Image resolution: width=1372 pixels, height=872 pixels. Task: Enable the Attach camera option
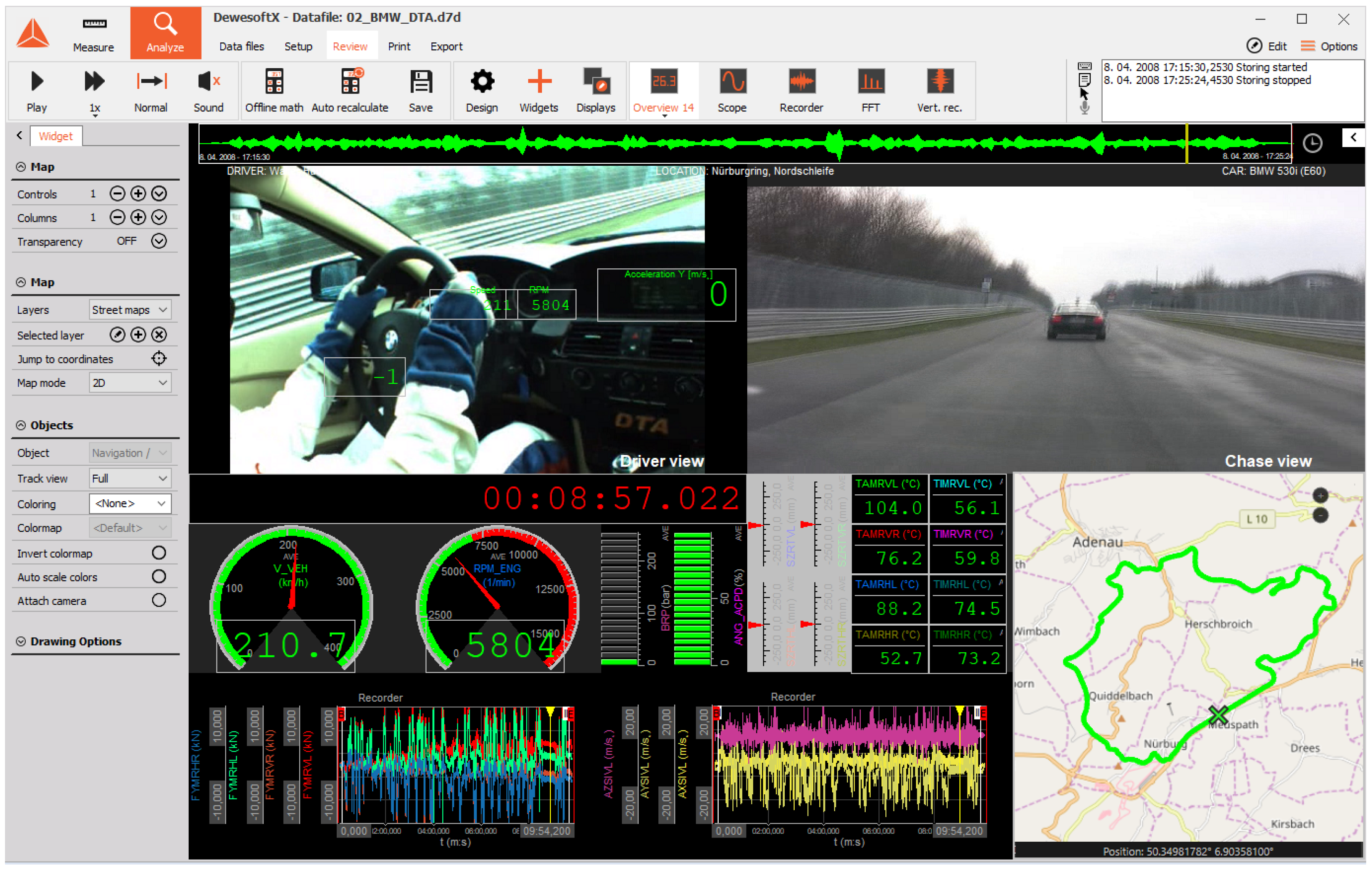(159, 600)
